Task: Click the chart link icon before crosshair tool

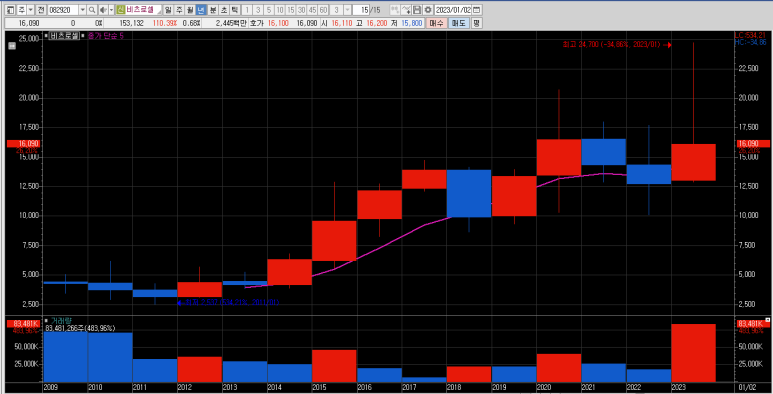Action: [395, 10]
